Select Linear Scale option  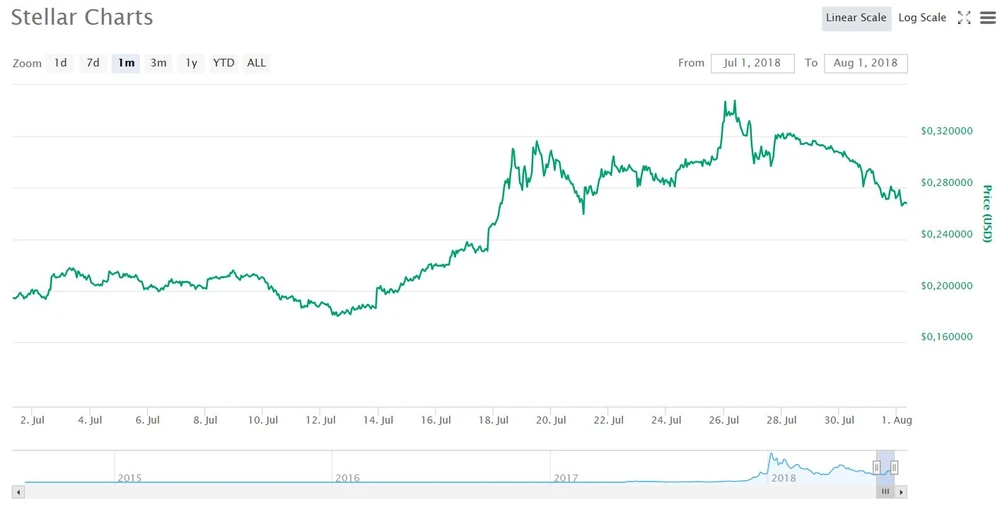click(x=856, y=18)
